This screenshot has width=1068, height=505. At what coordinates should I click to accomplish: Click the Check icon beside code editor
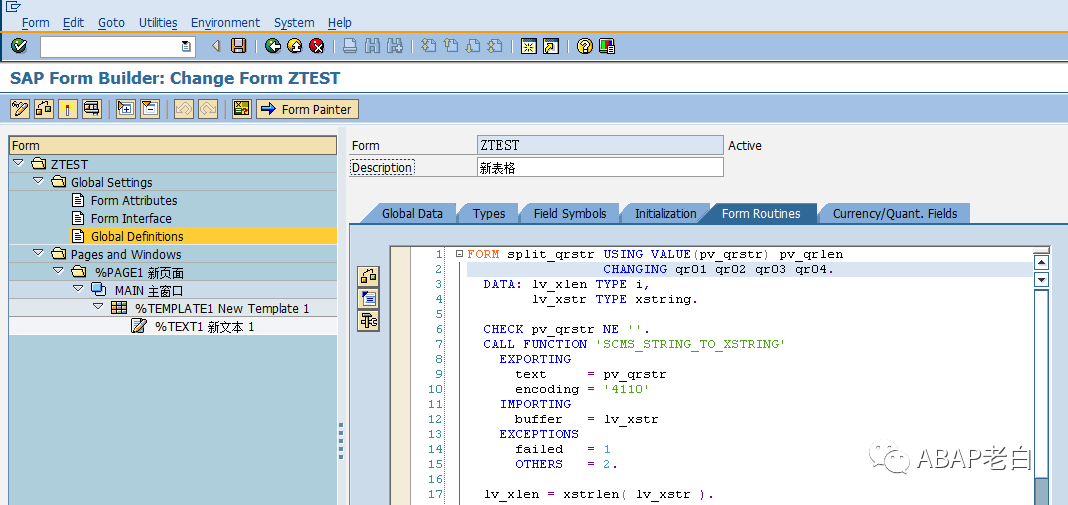[368, 276]
